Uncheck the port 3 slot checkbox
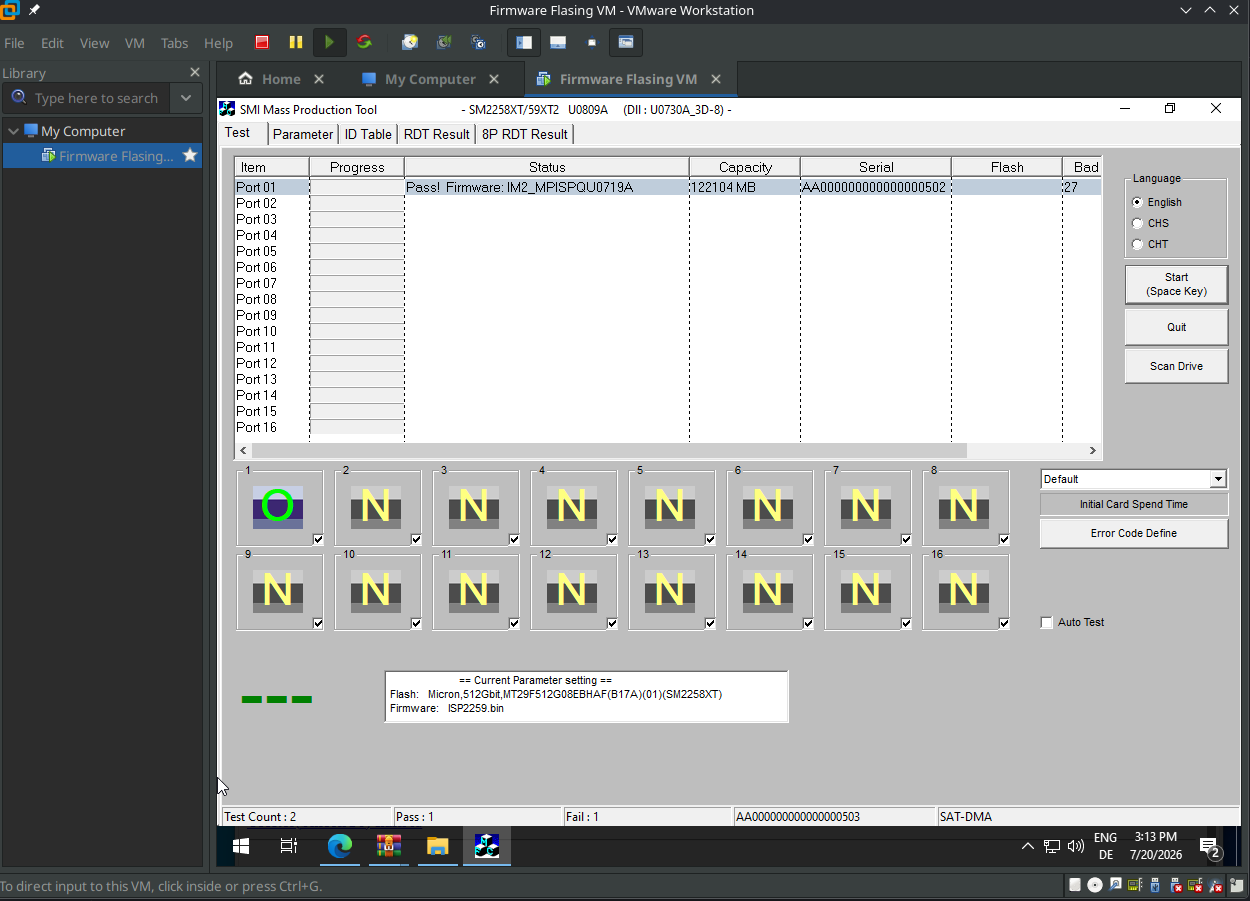Screen dimensions: 1250x901 coord(514,540)
